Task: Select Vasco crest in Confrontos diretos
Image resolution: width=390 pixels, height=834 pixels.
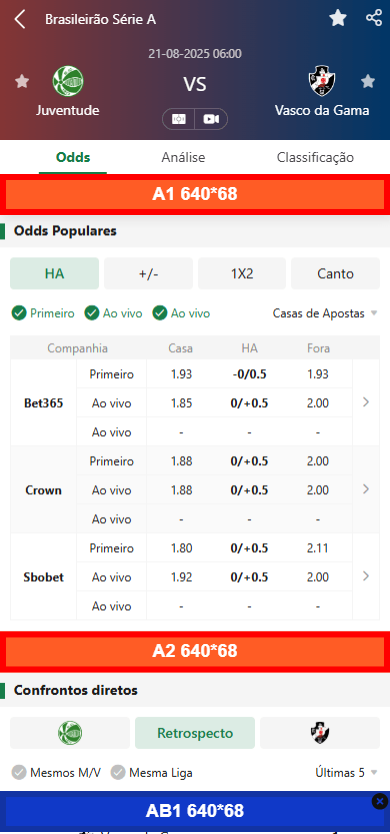Action: (320, 733)
